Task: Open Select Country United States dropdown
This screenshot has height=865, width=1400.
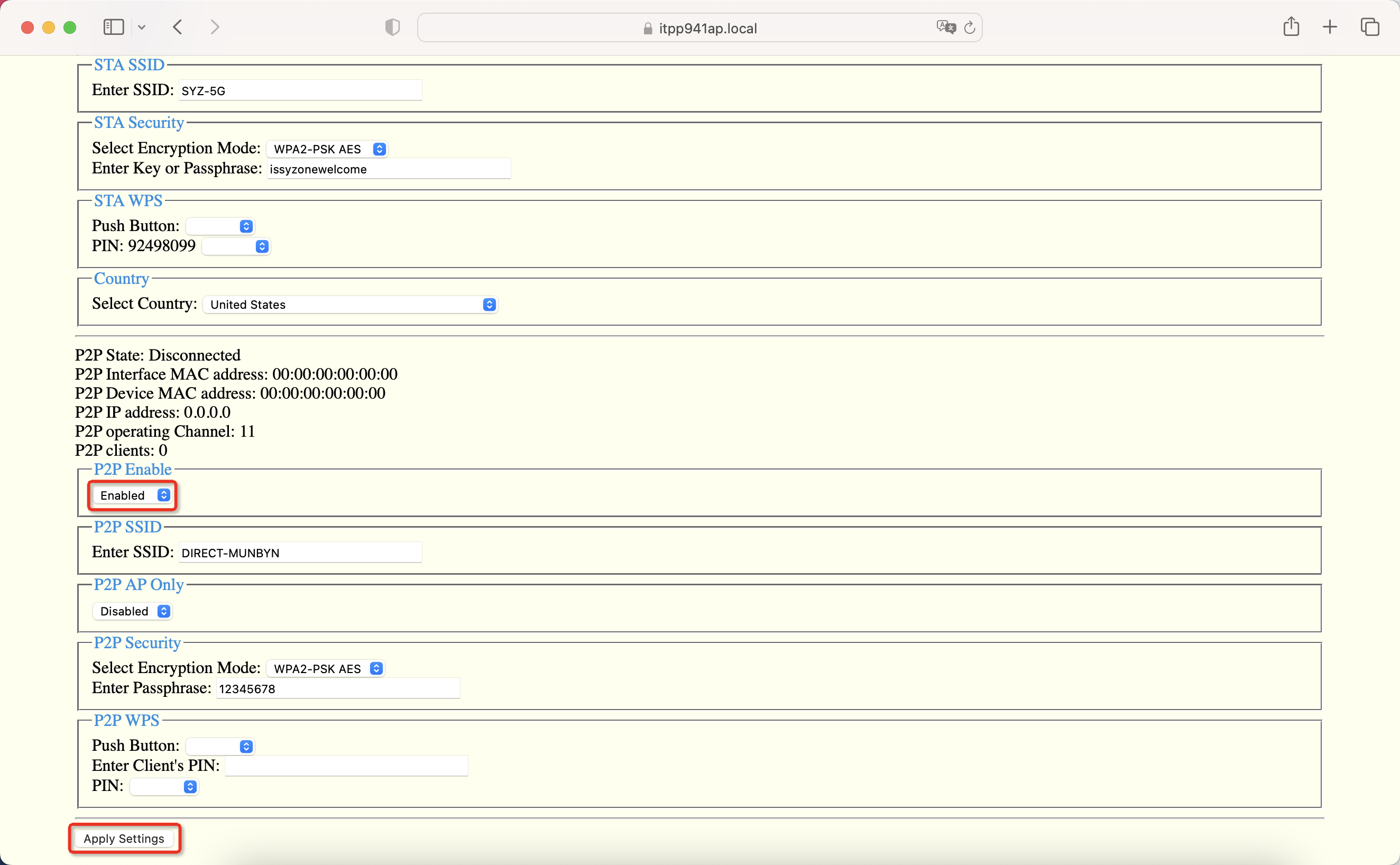Action: pos(350,305)
